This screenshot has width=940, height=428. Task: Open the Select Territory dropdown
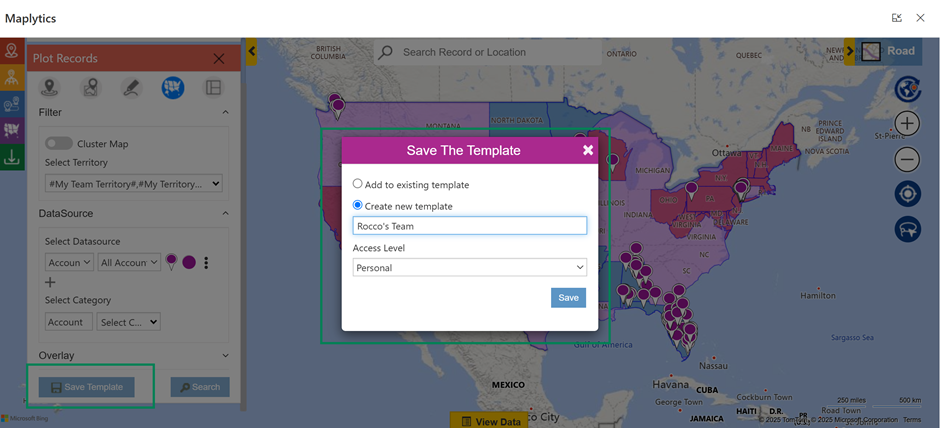(134, 184)
